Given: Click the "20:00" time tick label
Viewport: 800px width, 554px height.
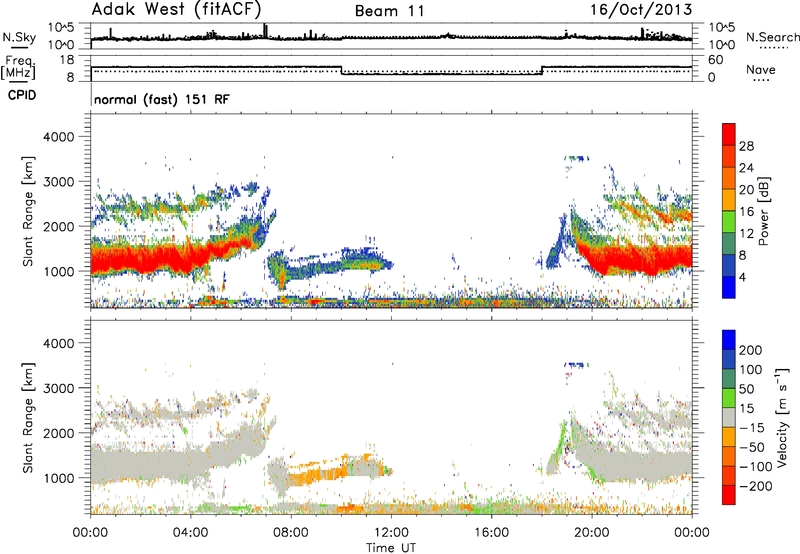Looking at the screenshot, I should pos(592,533).
